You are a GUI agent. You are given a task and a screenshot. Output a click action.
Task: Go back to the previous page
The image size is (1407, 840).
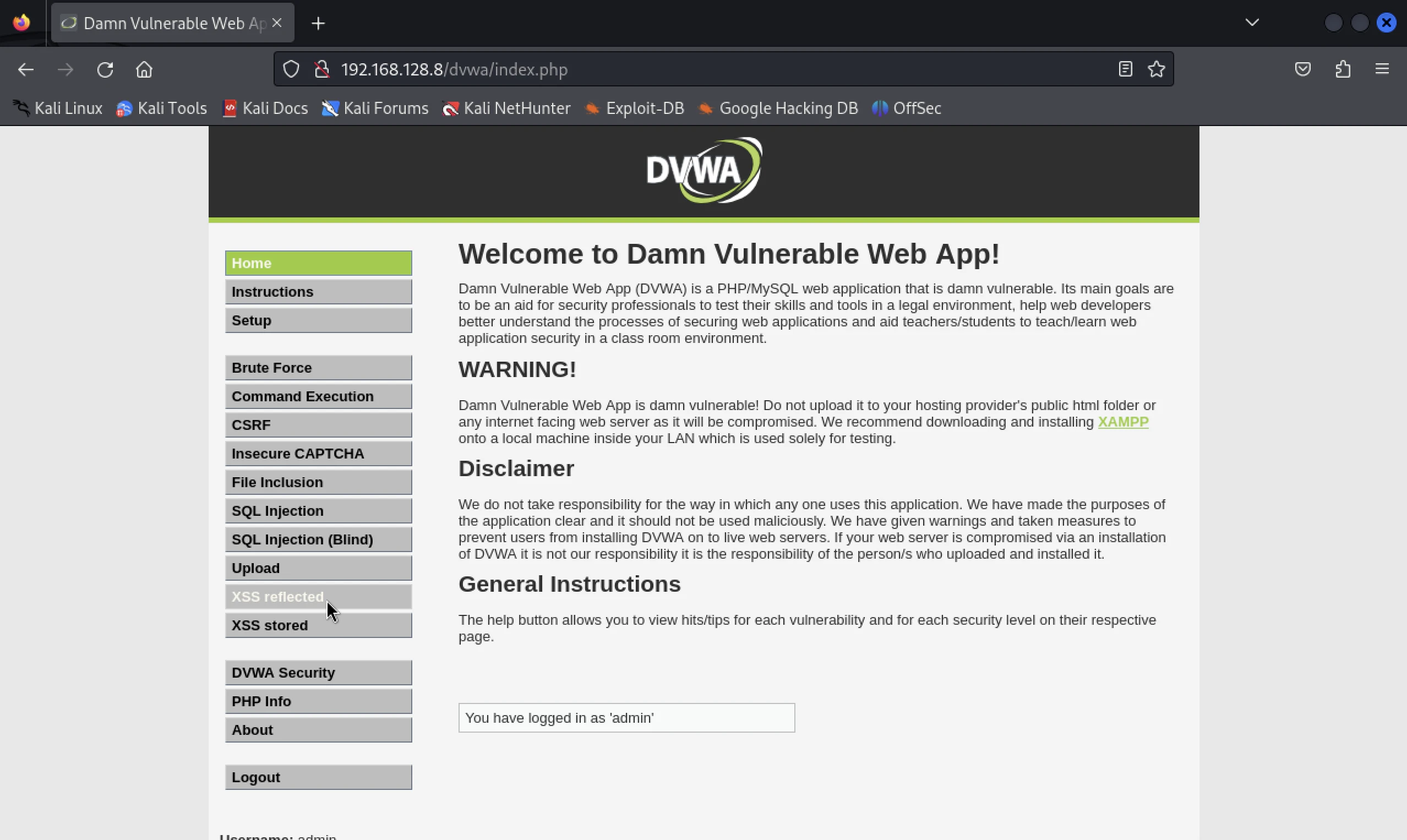pos(26,69)
